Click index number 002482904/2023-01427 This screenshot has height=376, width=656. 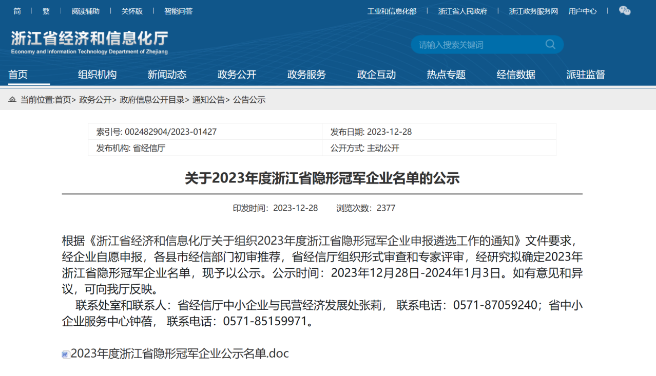(x=171, y=132)
